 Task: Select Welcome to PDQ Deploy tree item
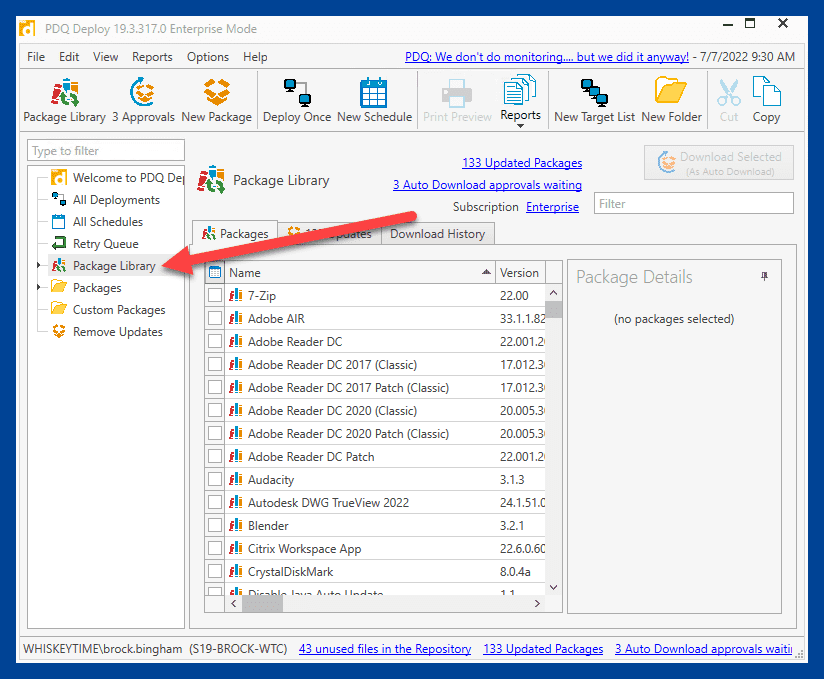(128, 178)
